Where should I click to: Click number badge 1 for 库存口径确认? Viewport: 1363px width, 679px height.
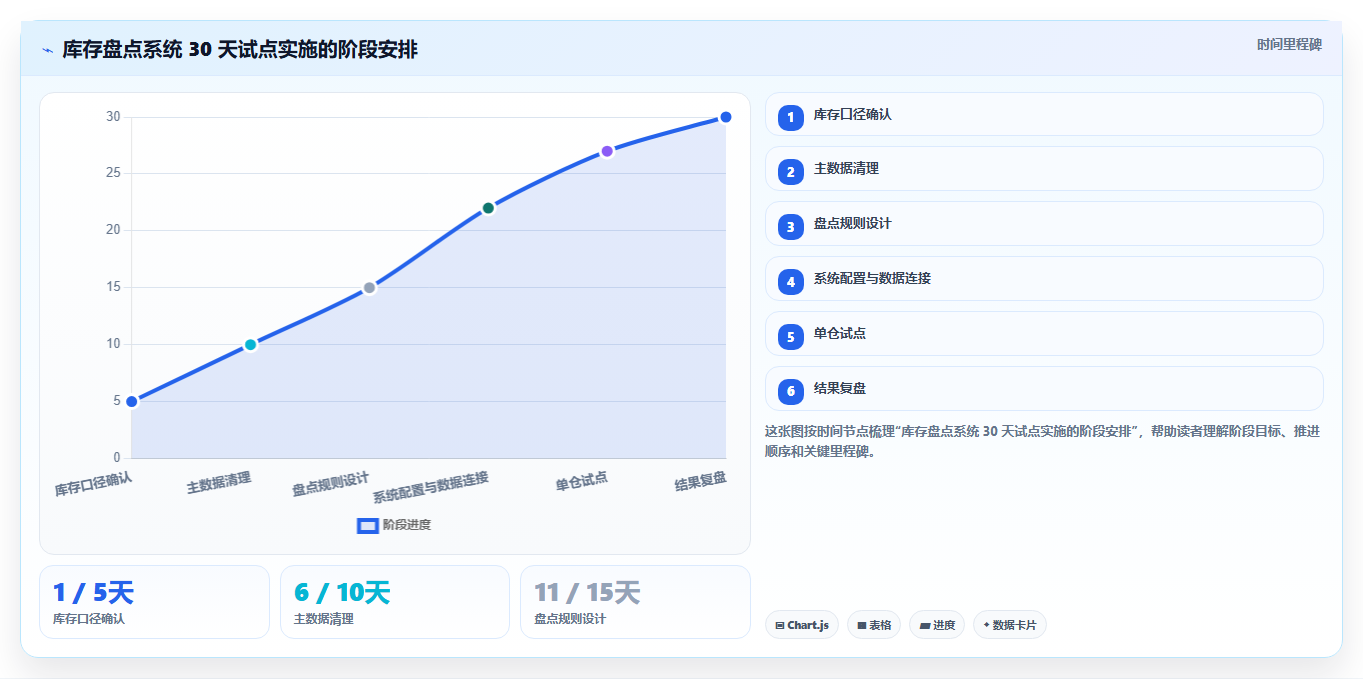[791, 117]
